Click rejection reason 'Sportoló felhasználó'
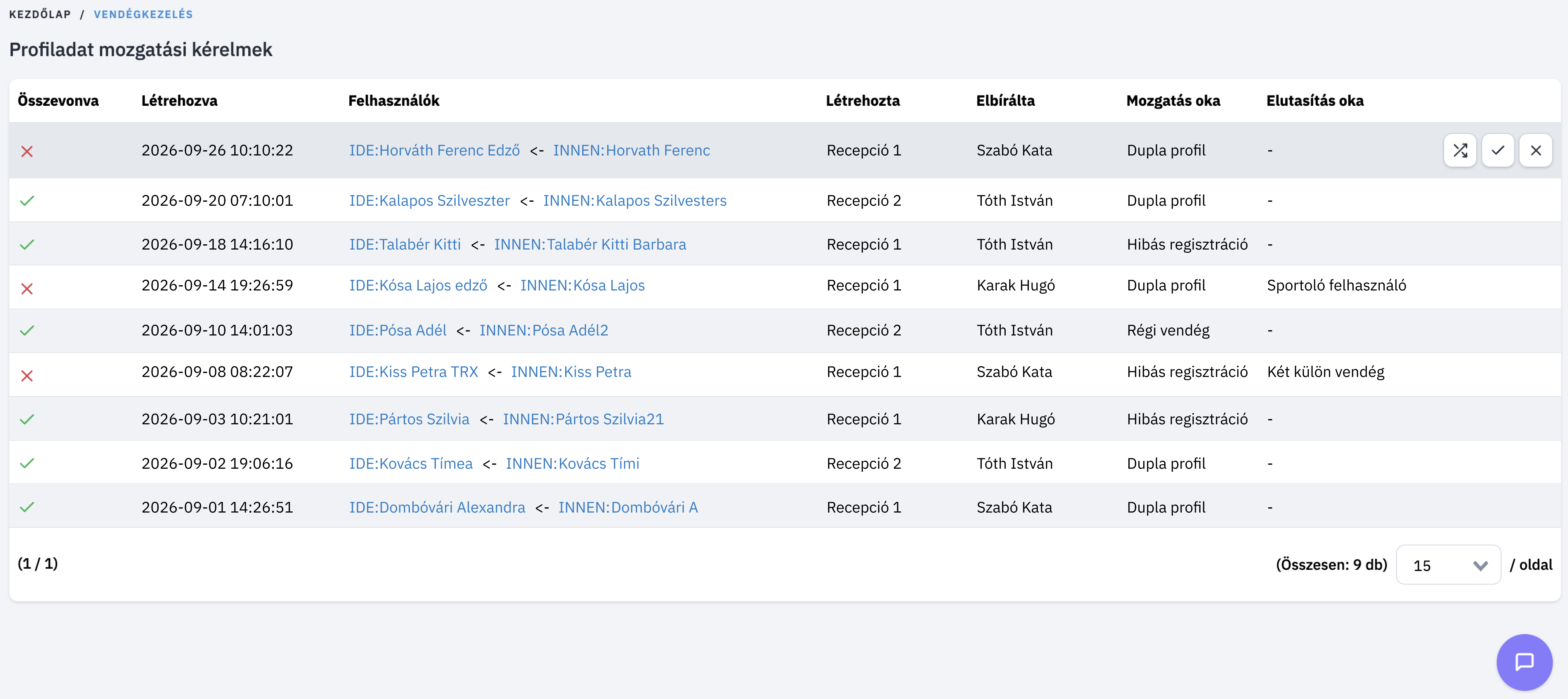 (x=1337, y=285)
